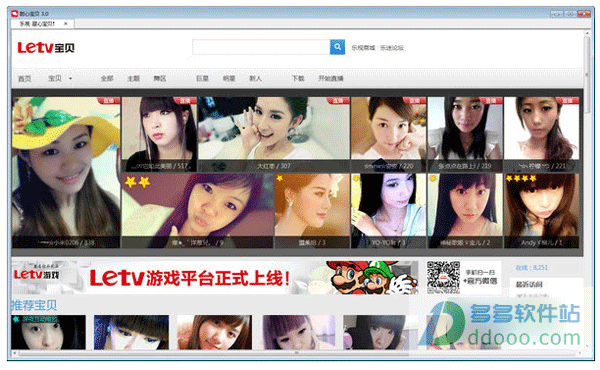The height and width of the screenshot is (370, 600).
Task: Click the Letv宝贝 logo
Action: click(x=46, y=47)
